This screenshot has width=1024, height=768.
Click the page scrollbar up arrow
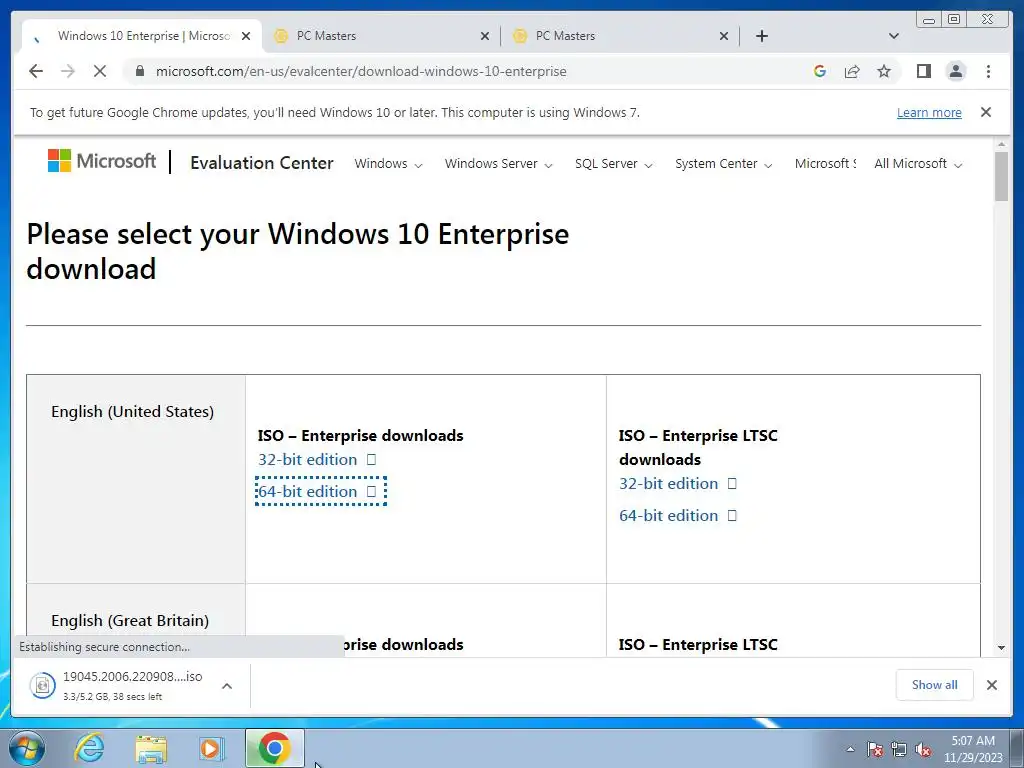[1001, 144]
